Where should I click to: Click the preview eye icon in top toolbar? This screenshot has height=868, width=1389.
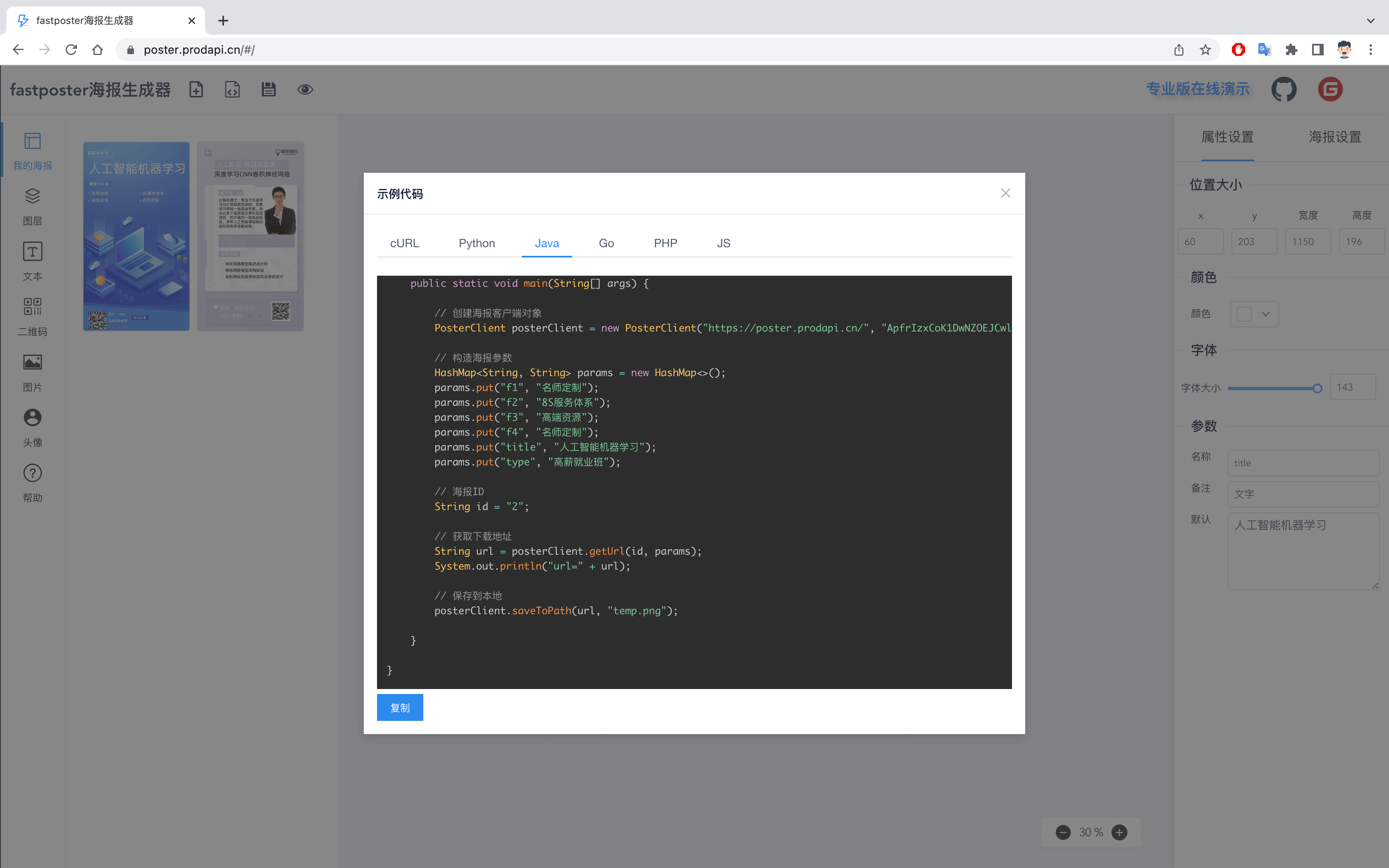click(x=305, y=89)
